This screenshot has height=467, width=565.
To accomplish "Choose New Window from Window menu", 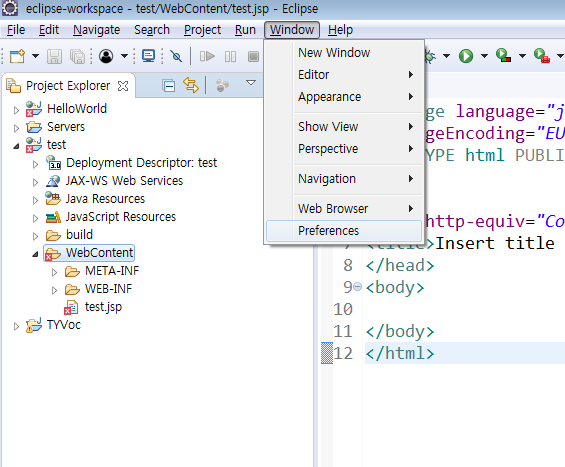I will click(344, 53).
